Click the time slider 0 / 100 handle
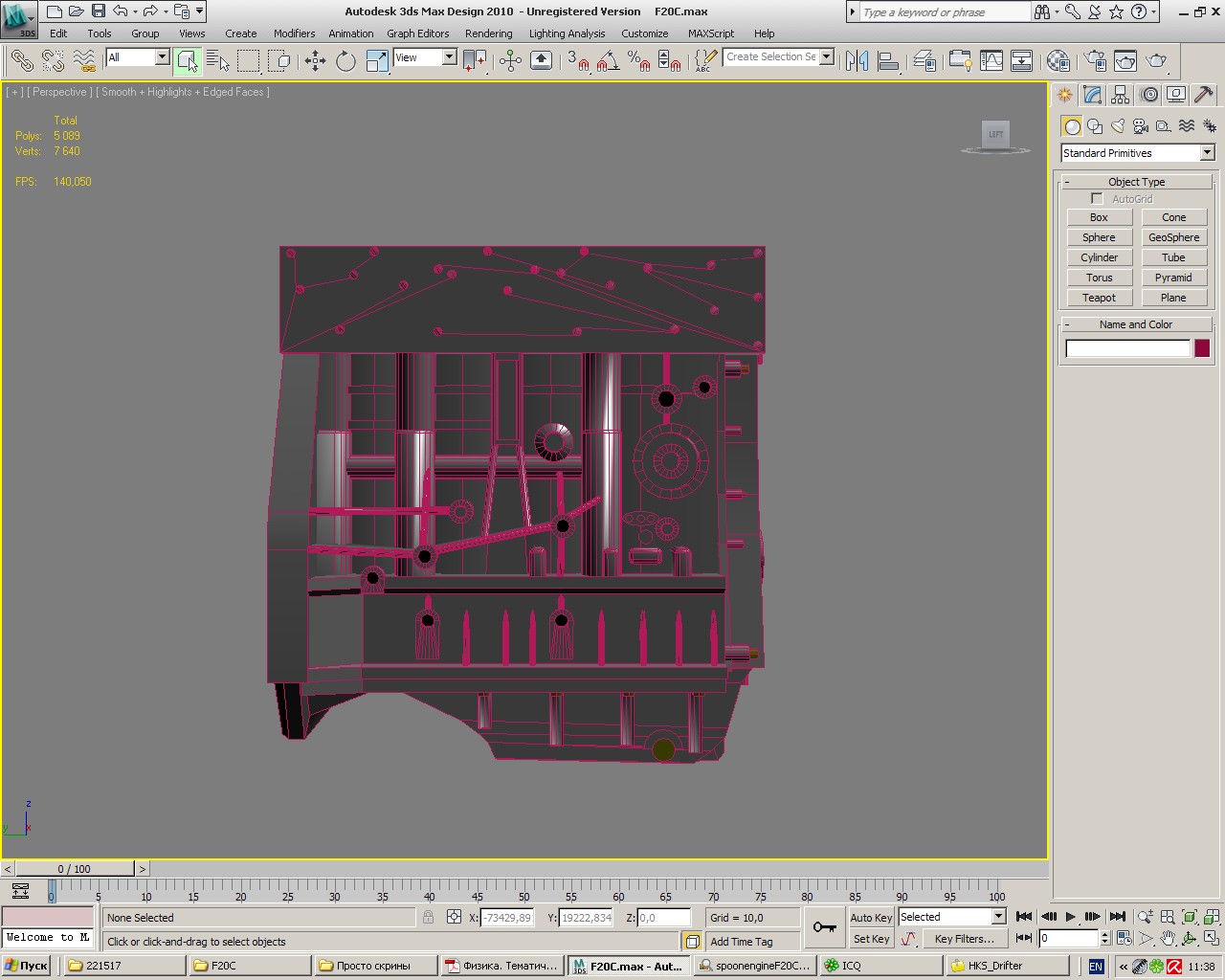The height and width of the screenshot is (980, 1225). [75, 869]
